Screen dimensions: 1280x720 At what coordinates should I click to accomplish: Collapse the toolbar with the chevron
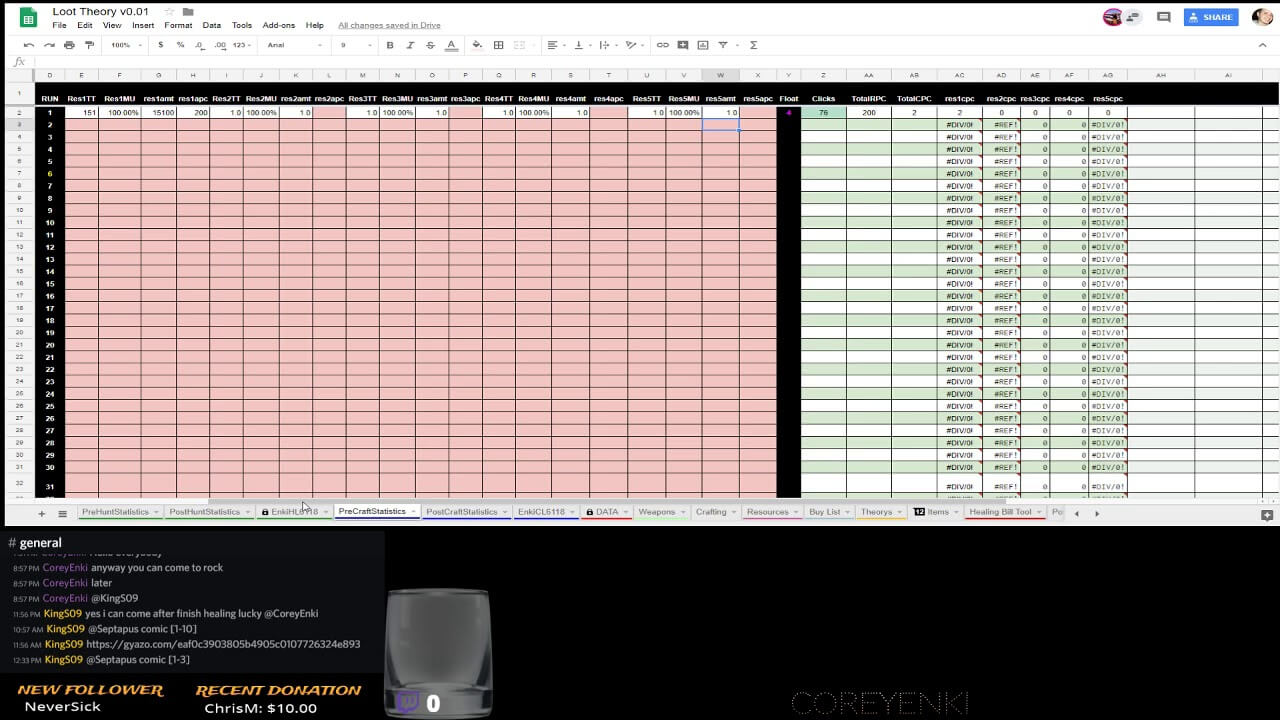point(1262,45)
